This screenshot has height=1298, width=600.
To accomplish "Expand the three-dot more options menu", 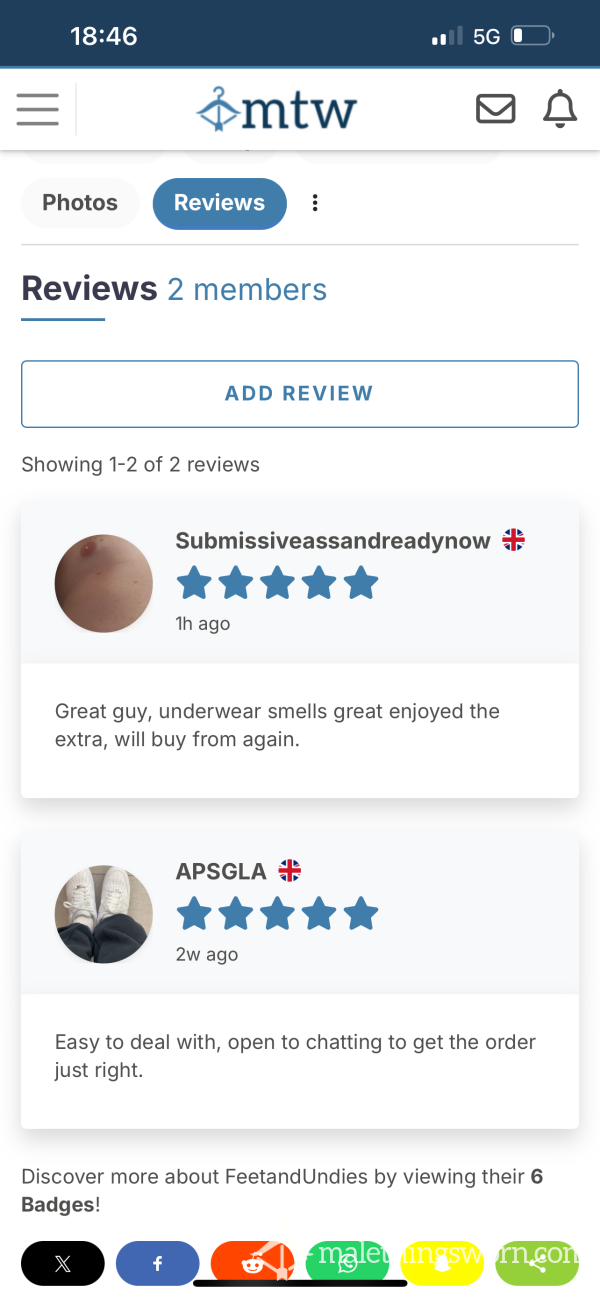I will [x=315, y=203].
